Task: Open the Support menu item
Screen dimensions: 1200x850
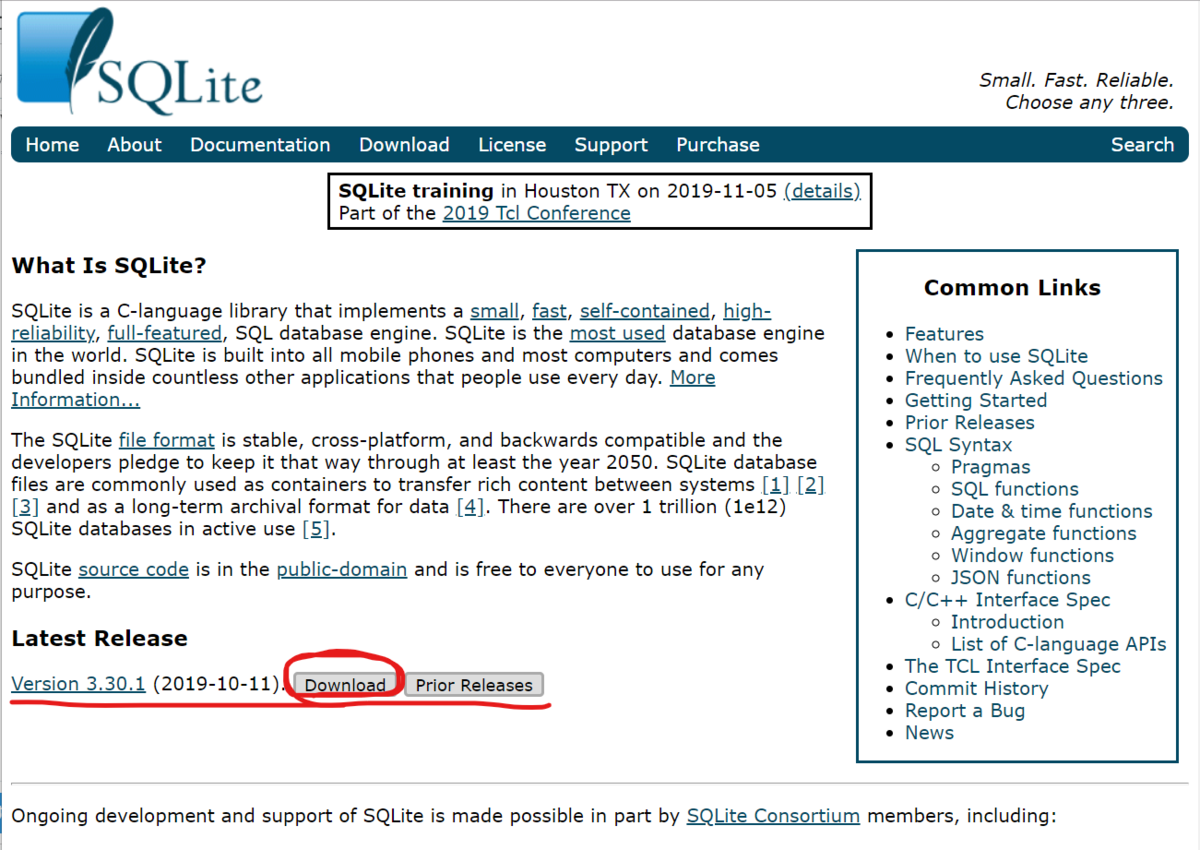Action: pos(611,145)
